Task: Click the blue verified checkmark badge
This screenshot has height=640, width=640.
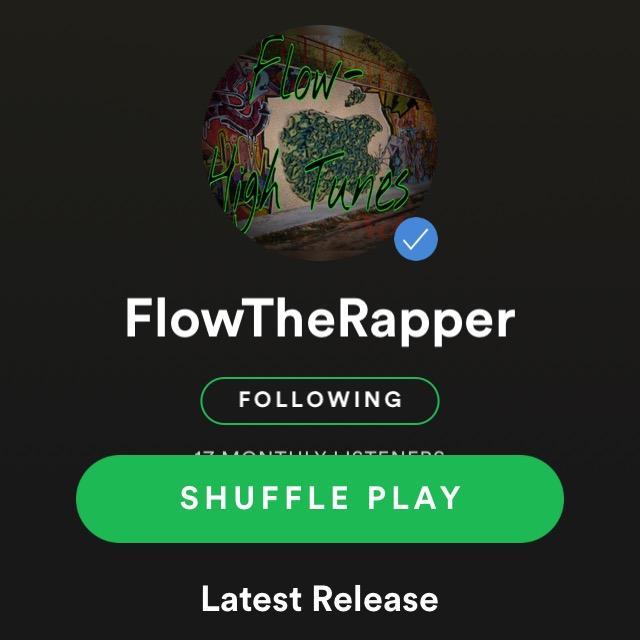Action: click(x=416, y=239)
